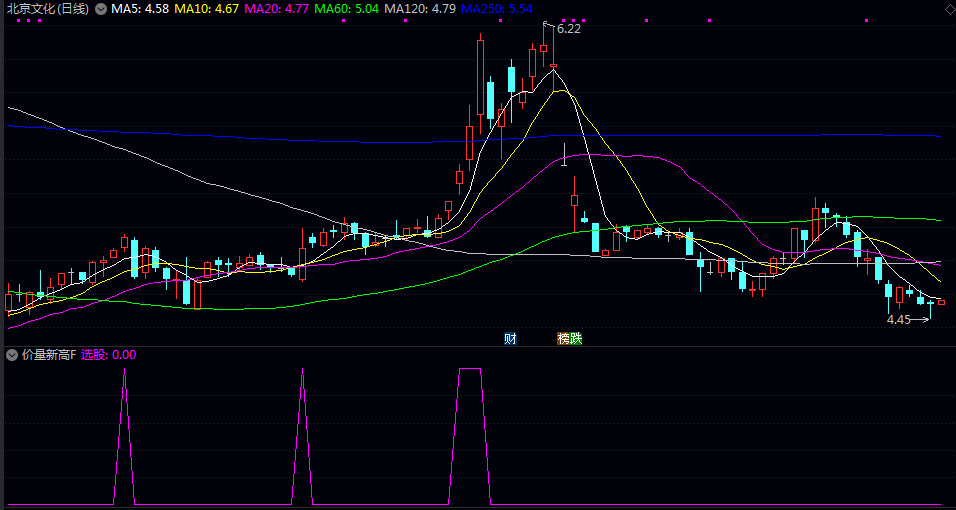
Task: Click the 4.45 low price annotation
Action: tap(898, 320)
